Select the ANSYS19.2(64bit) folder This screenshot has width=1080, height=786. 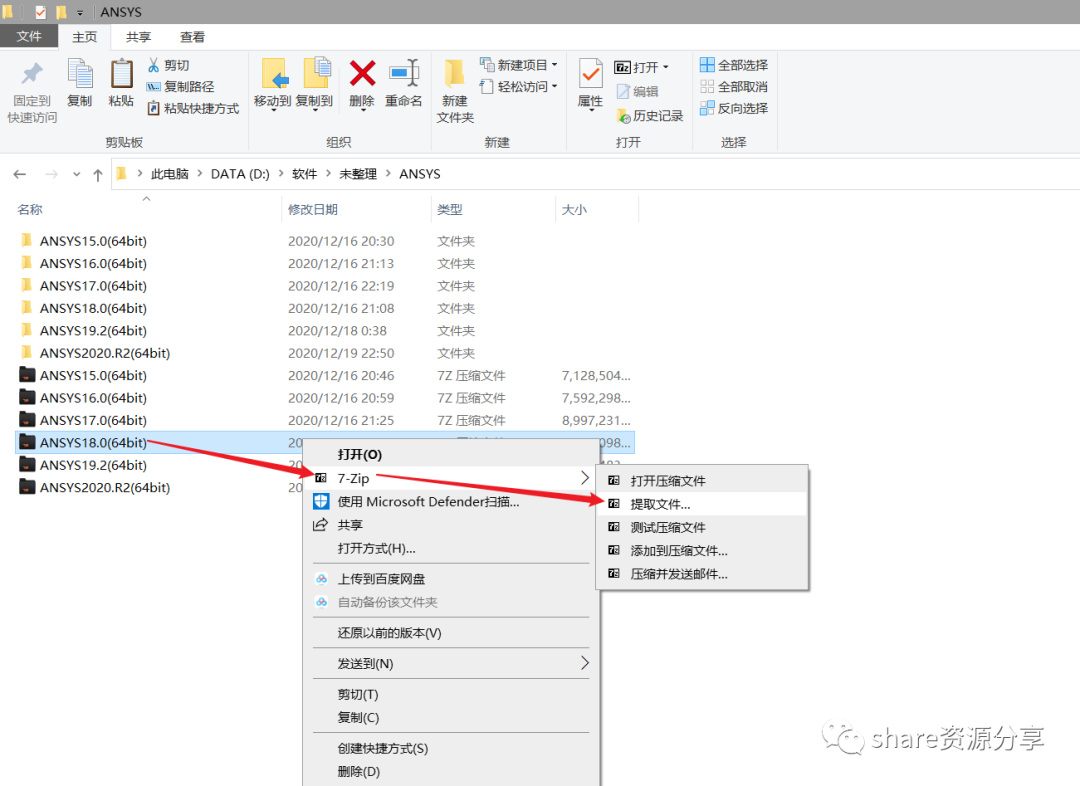pos(93,331)
